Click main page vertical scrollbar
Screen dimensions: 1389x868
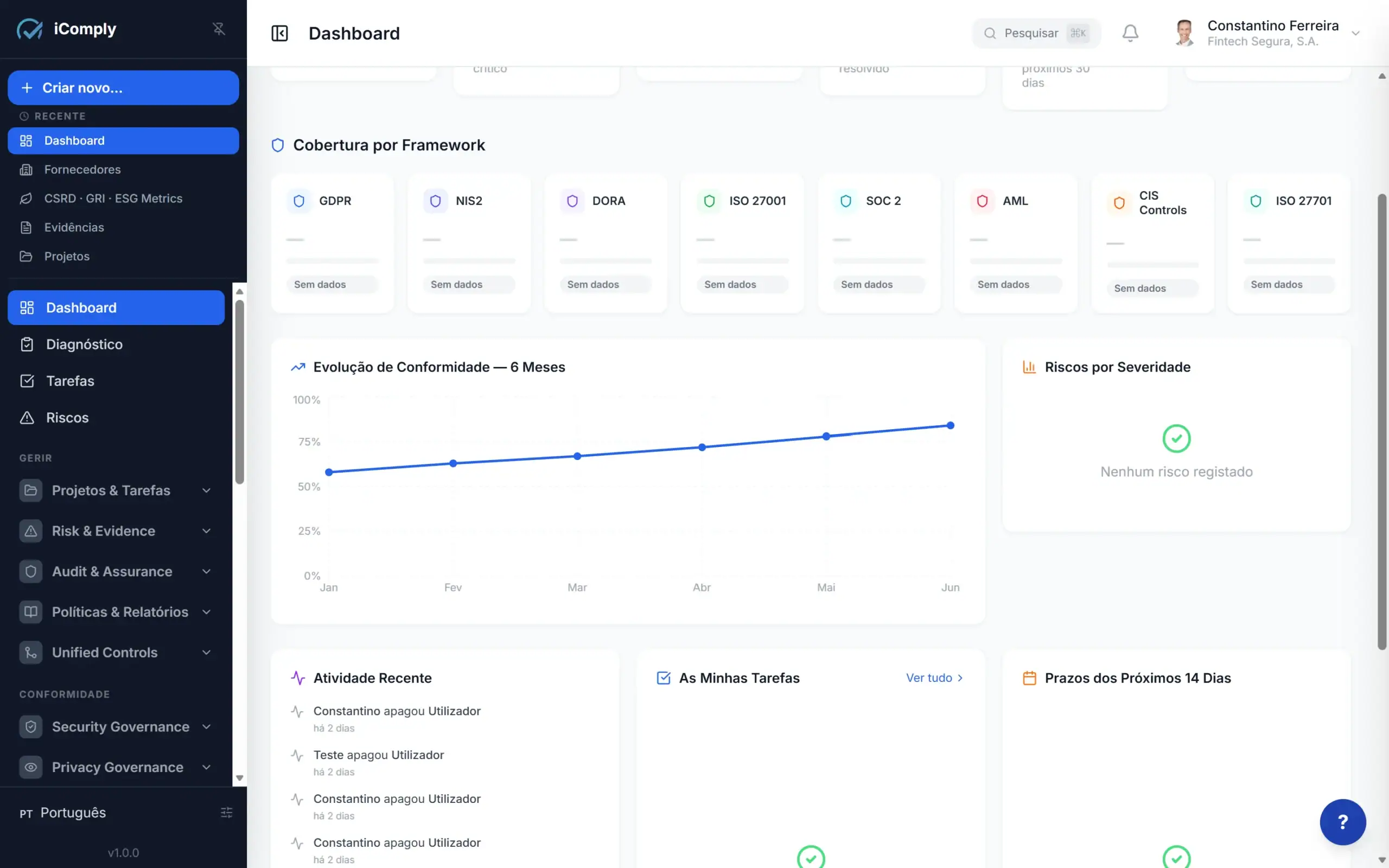point(1382,422)
